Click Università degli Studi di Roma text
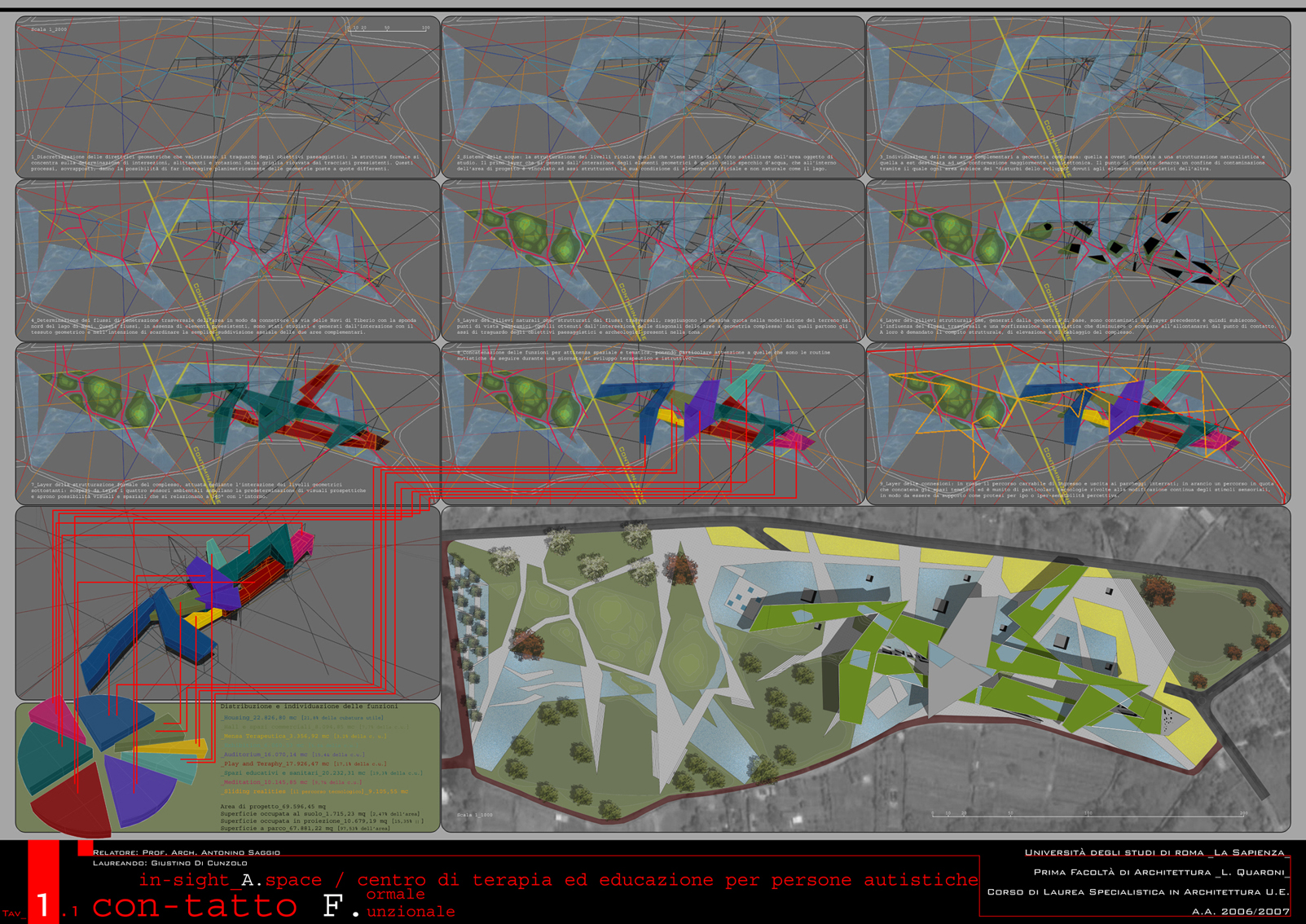 tap(1157, 852)
